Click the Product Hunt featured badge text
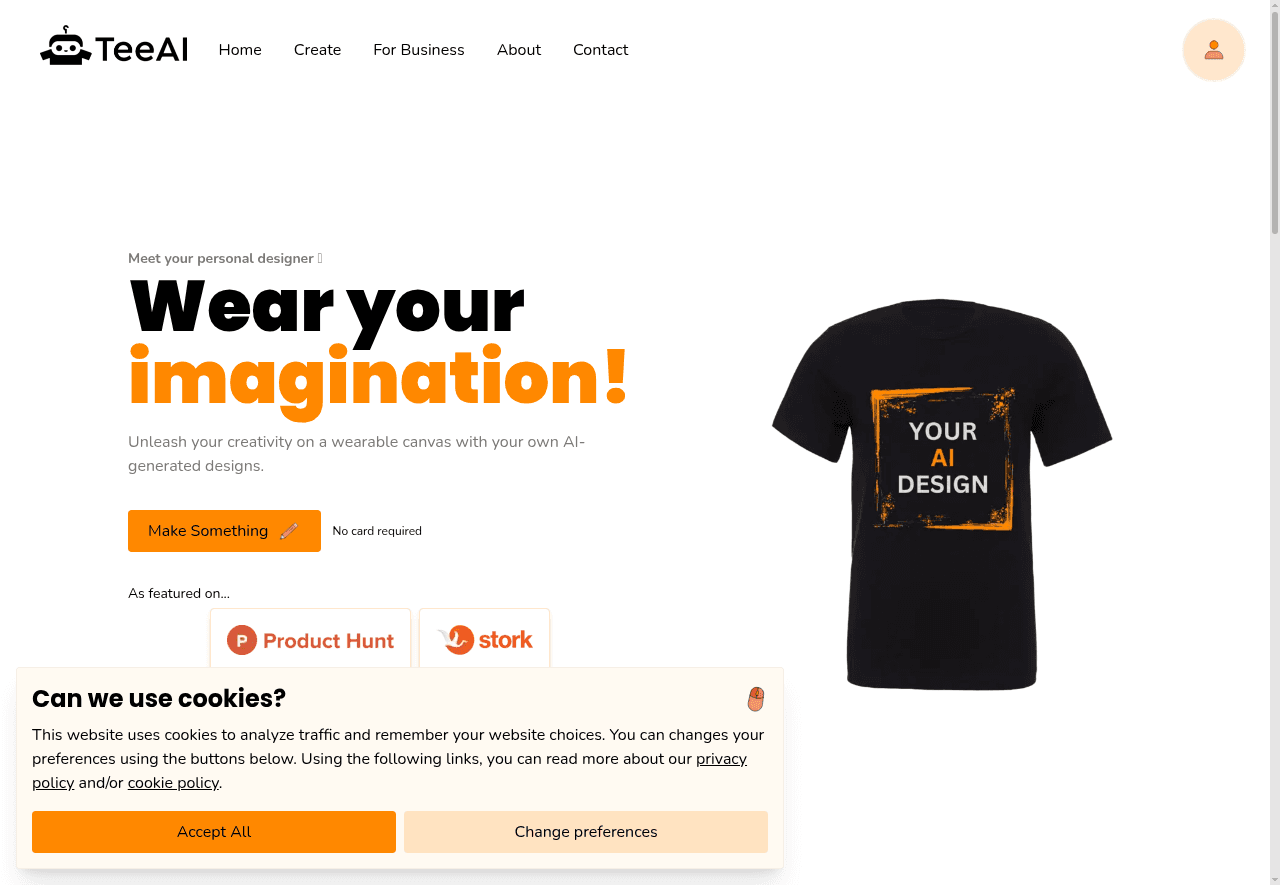The image size is (1280, 885). point(329,641)
